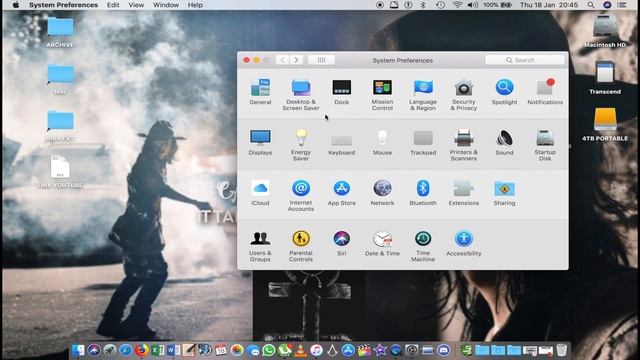Click the Show All grid button
Viewport: 640px width, 360px height.
tap(321, 60)
